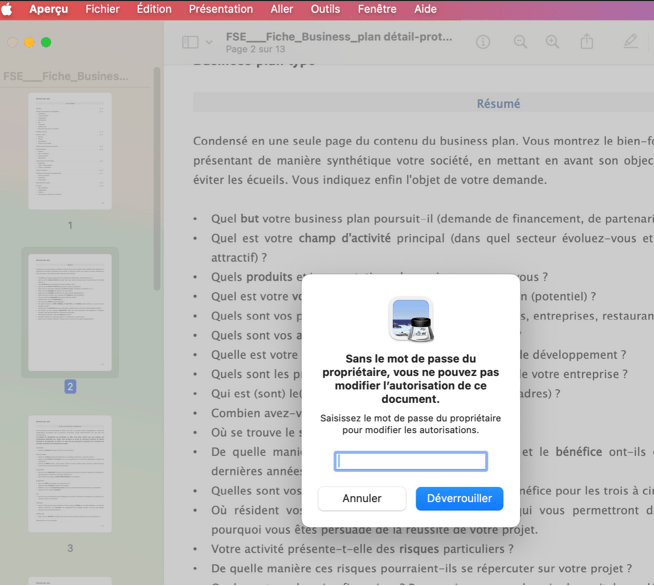Open the Édition menu
Image resolution: width=654 pixels, height=586 pixels.
pyautogui.click(x=154, y=9)
